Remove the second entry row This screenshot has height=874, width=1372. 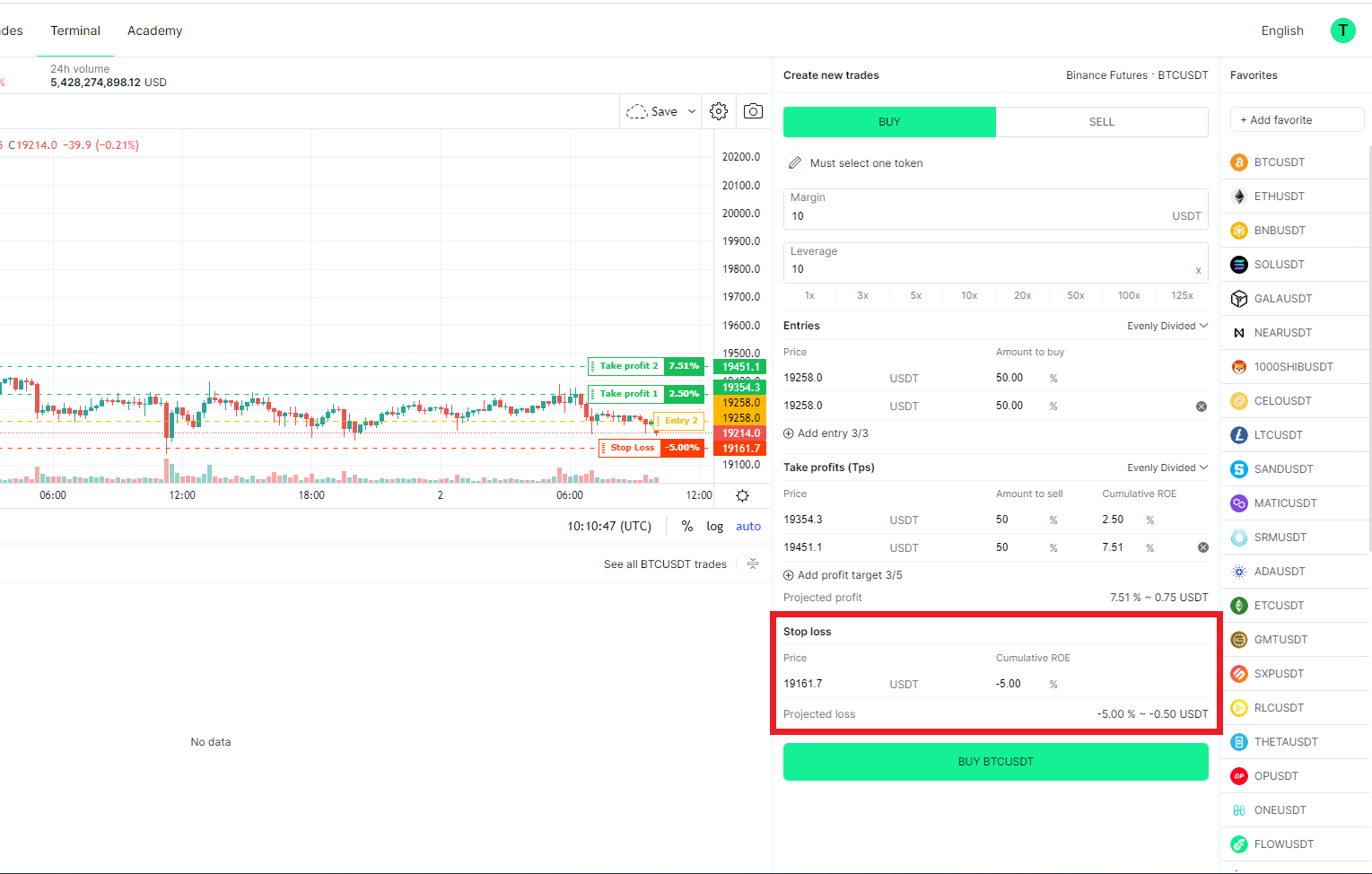pyautogui.click(x=1202, y=406)
